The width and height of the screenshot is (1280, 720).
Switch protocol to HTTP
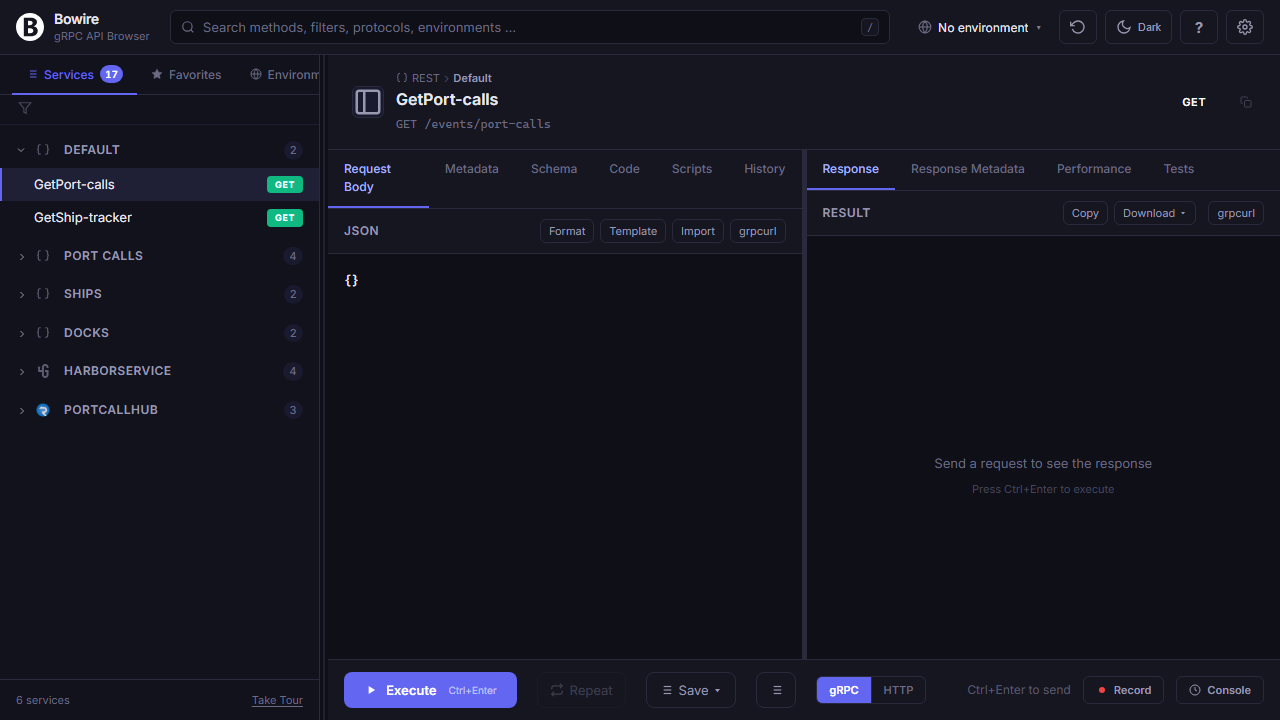click(x=898, y=690)
